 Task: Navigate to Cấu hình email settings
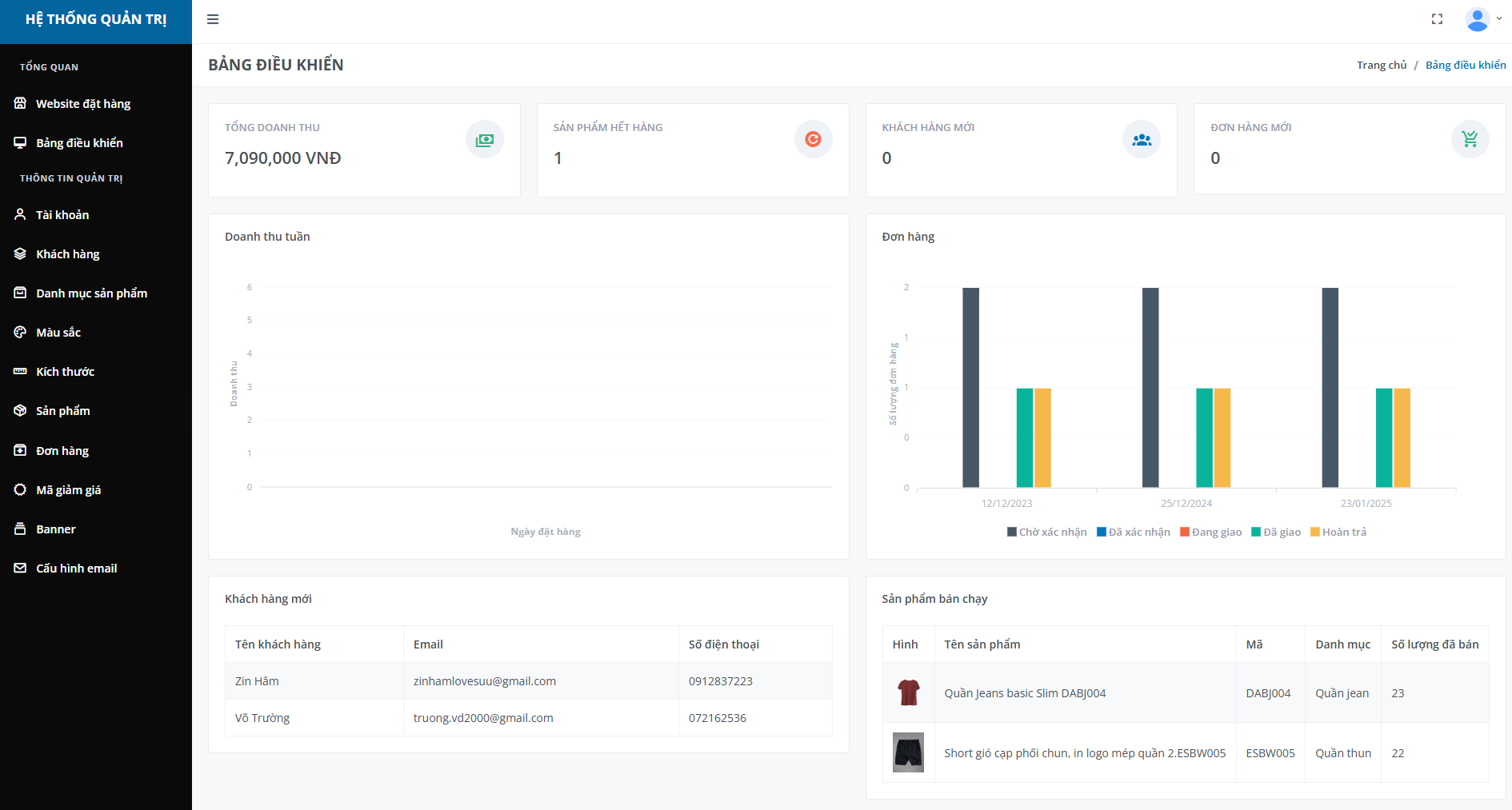(x=76, y=569)
